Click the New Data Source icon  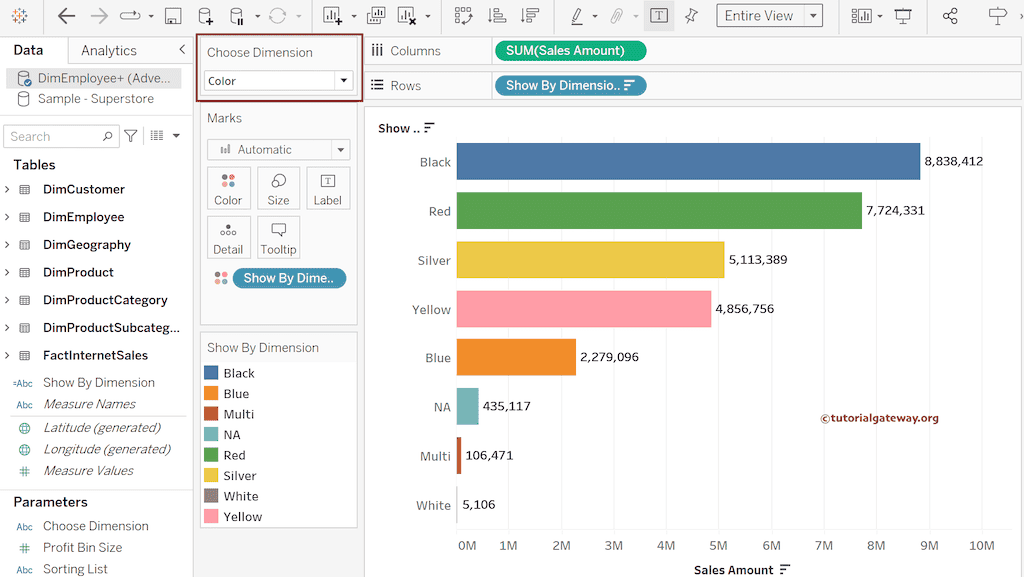205,16
